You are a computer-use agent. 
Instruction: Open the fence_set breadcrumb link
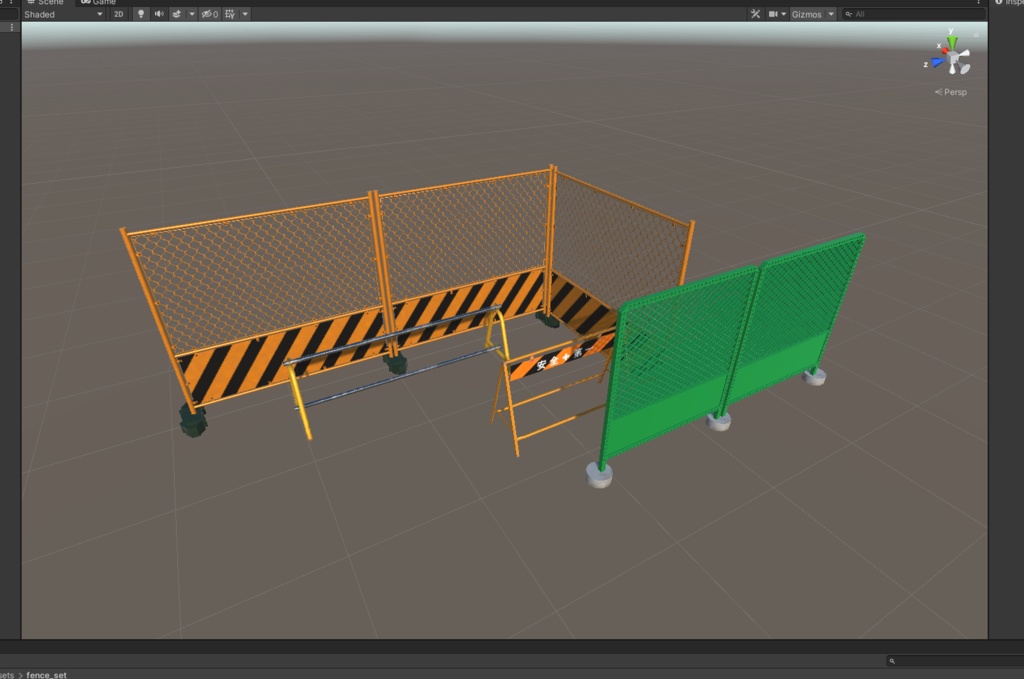(48, 673)
